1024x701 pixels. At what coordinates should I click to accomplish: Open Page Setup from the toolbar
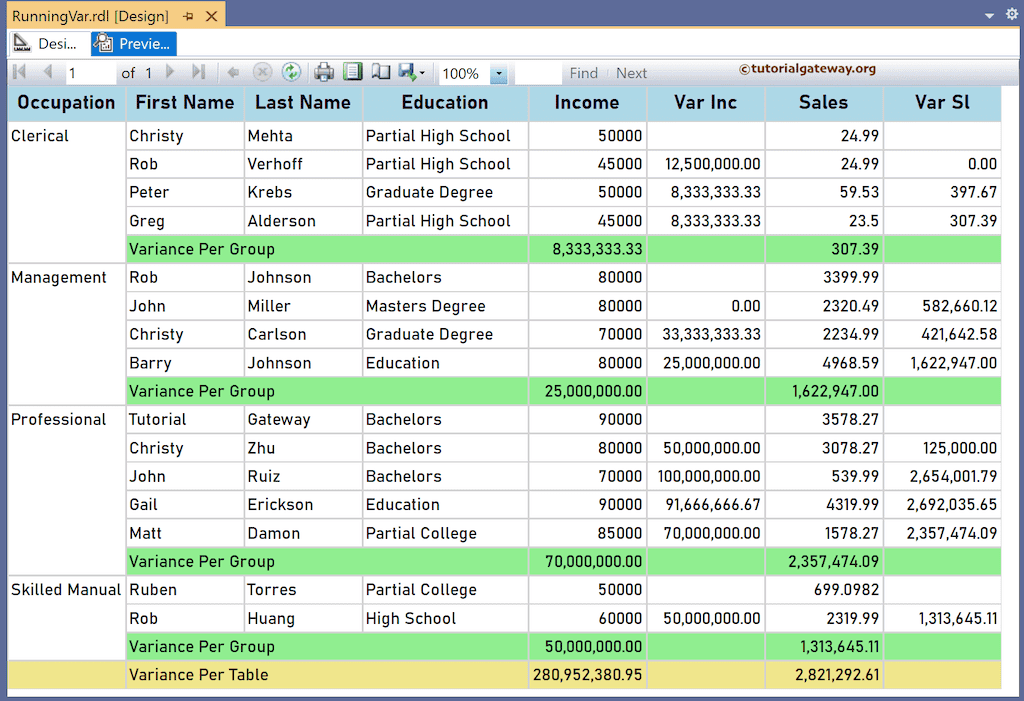(381, 72)
